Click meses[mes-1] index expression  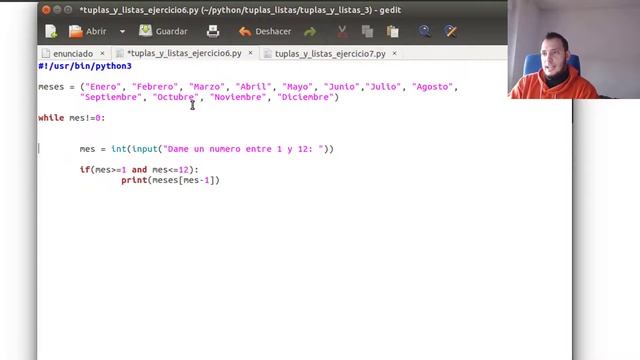pyautogui.click(x=184, y=180)
